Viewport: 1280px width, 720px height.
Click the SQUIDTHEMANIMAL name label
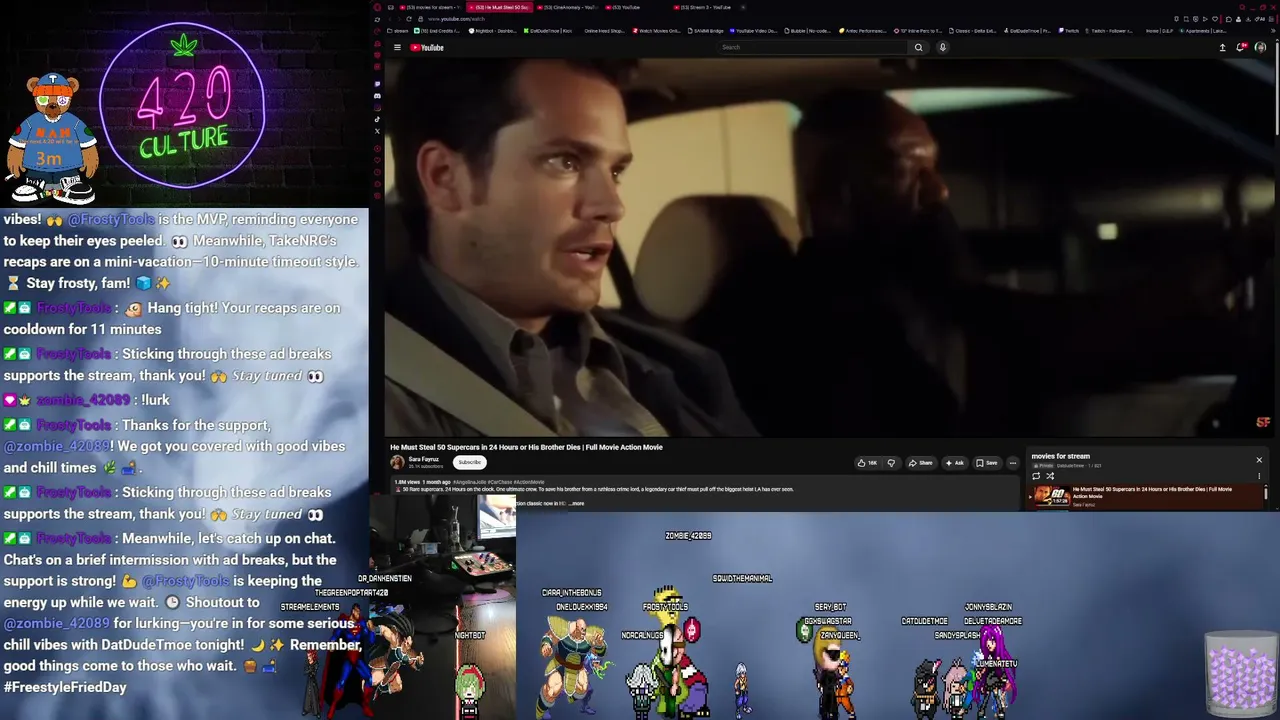coord(742,578)
